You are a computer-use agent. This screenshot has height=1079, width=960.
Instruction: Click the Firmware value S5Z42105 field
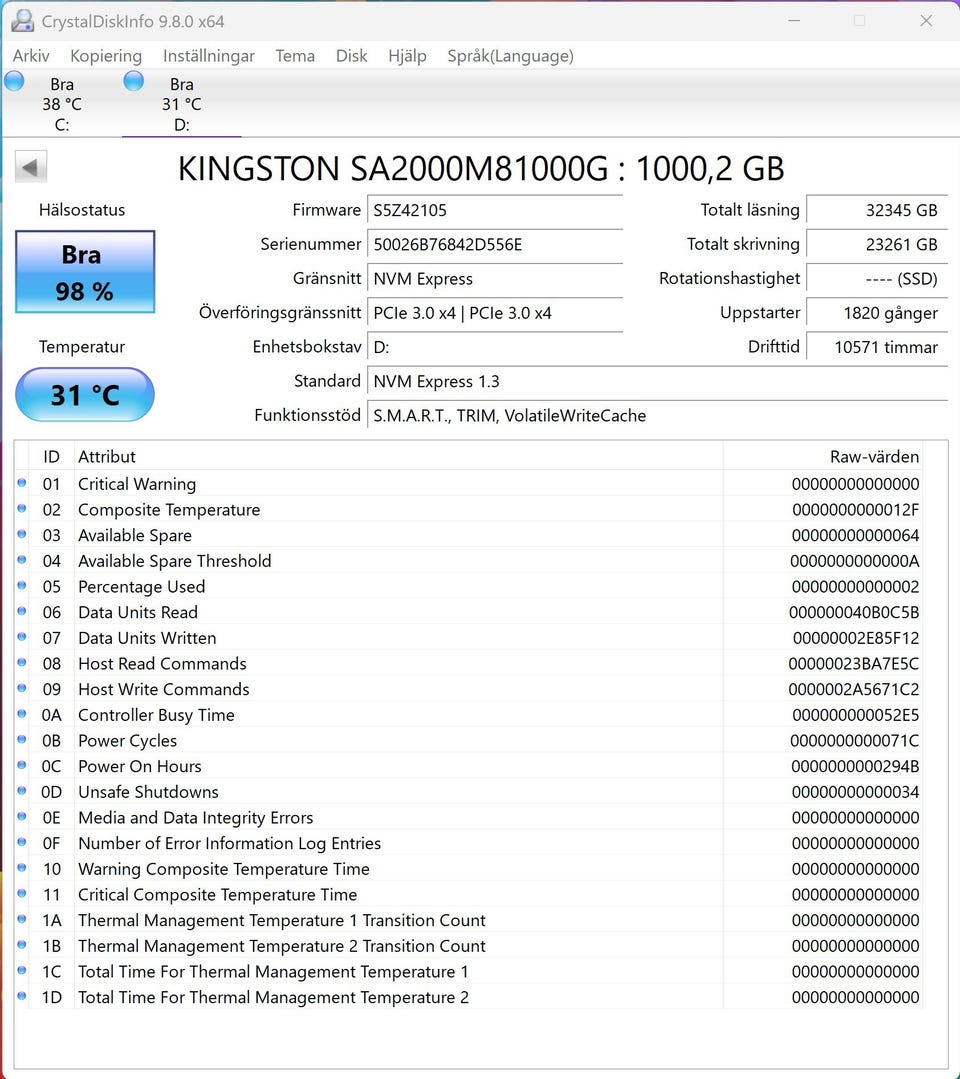click(494, 211)
